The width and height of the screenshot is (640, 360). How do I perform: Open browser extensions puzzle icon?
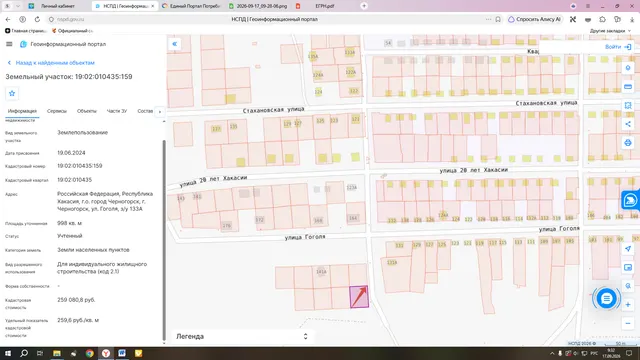[x=602, y=19]
